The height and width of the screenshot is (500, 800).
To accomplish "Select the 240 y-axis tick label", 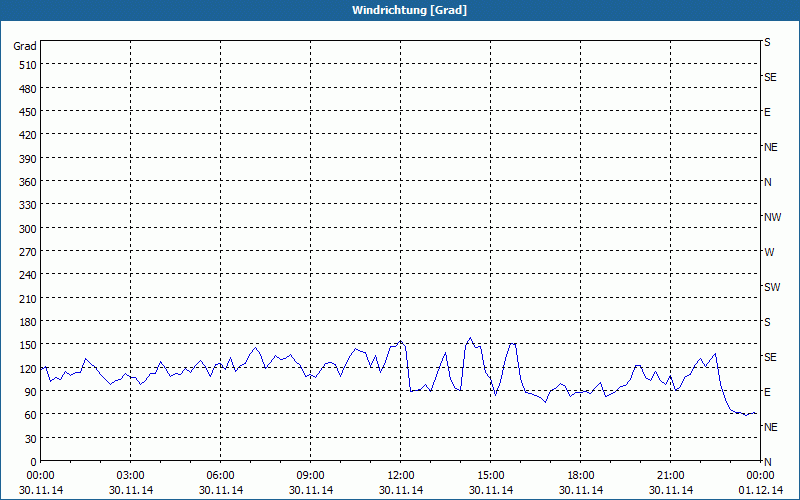I will 28,276.
